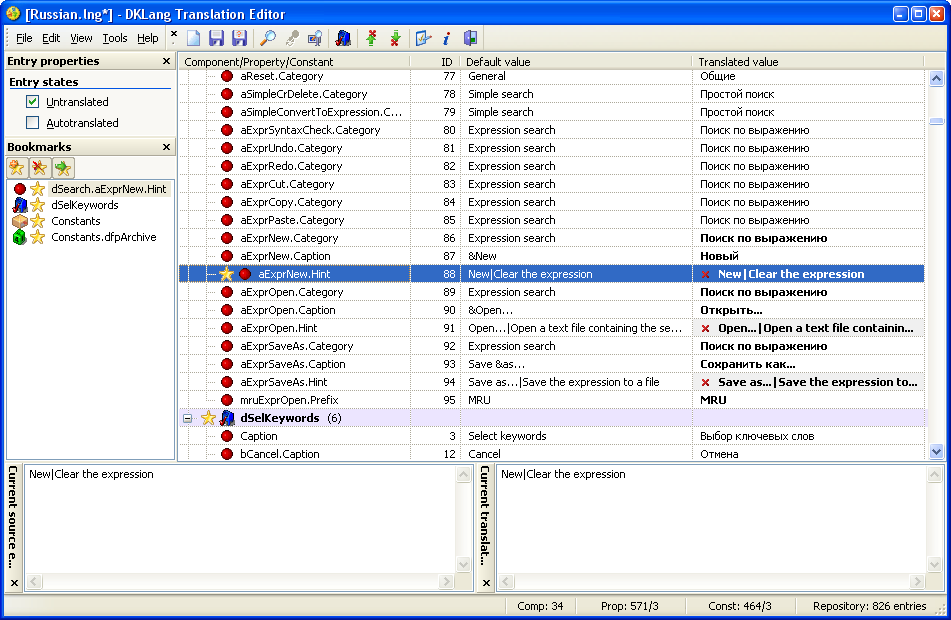Open the Help menu
951x620 pixels.
[147, 38]
